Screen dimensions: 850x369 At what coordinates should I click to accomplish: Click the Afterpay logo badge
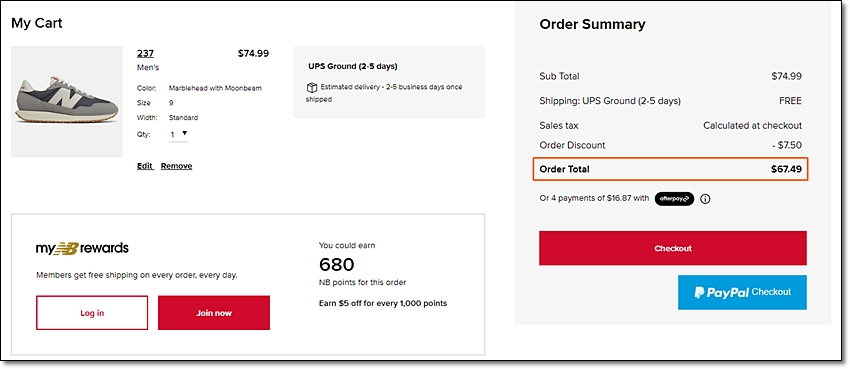click(674, 199)
